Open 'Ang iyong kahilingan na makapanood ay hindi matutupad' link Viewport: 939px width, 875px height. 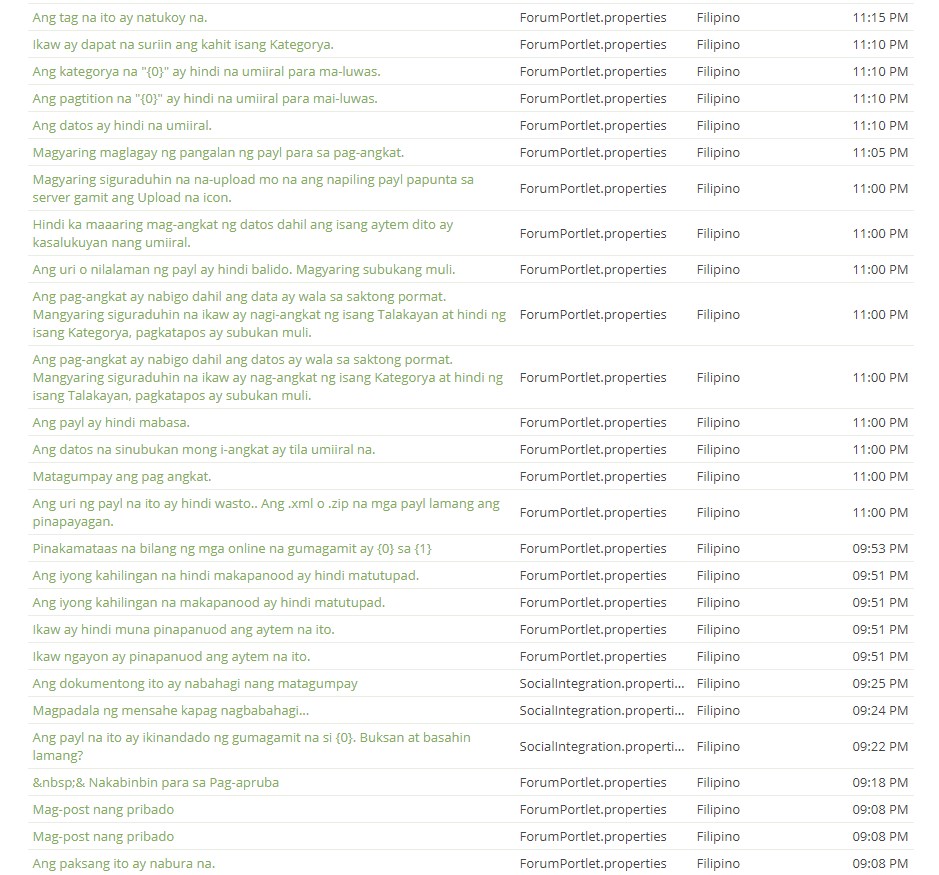click(208, 602)
